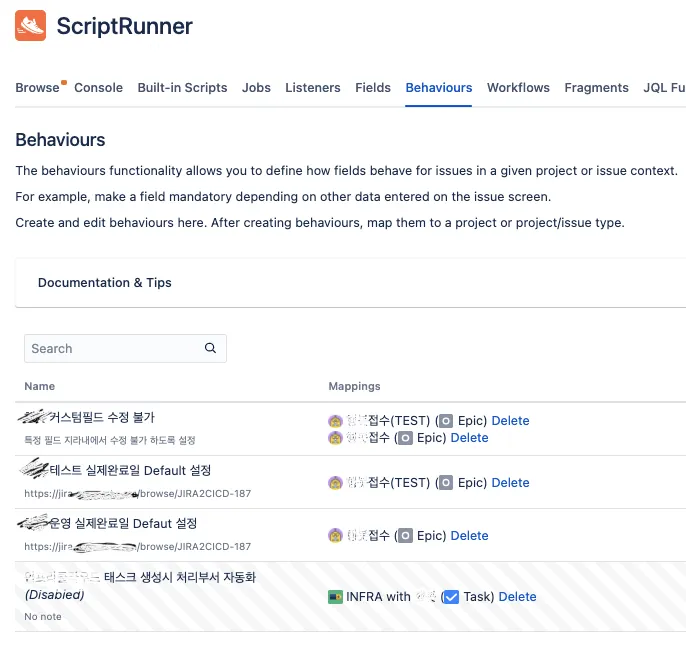Click Epic icon in 테스트 실제완료일 mapping
The height and width of the screenshot is (647, 686).
446,483
